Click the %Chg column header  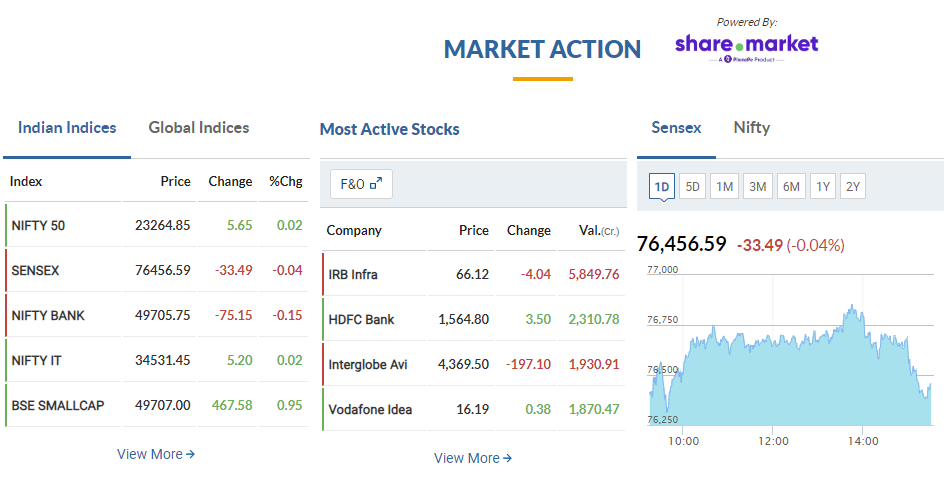tap(286, 182)
